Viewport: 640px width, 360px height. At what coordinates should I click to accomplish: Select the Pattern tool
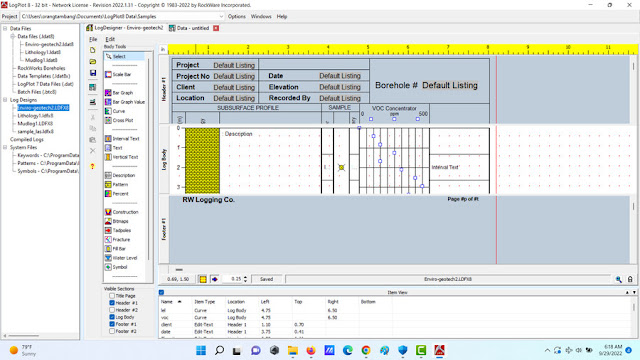[117, 184]
